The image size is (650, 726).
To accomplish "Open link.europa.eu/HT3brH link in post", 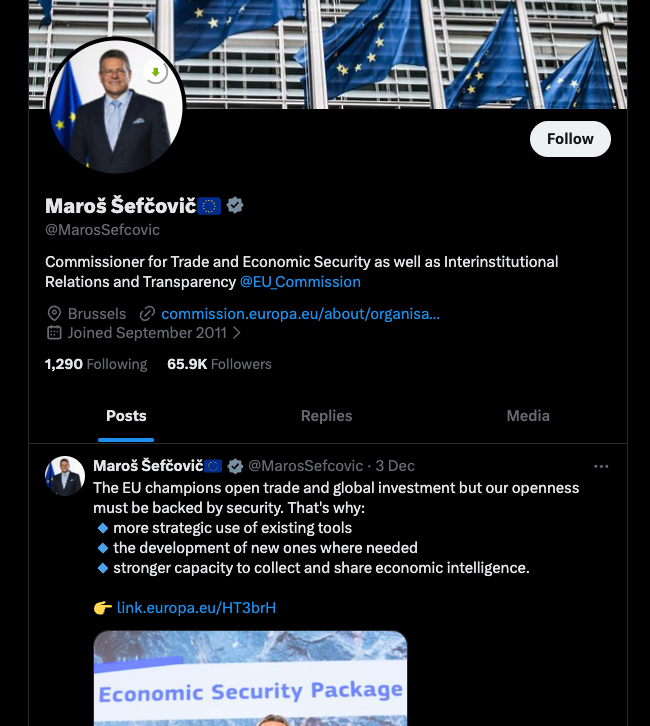I will tap(196, 607).
